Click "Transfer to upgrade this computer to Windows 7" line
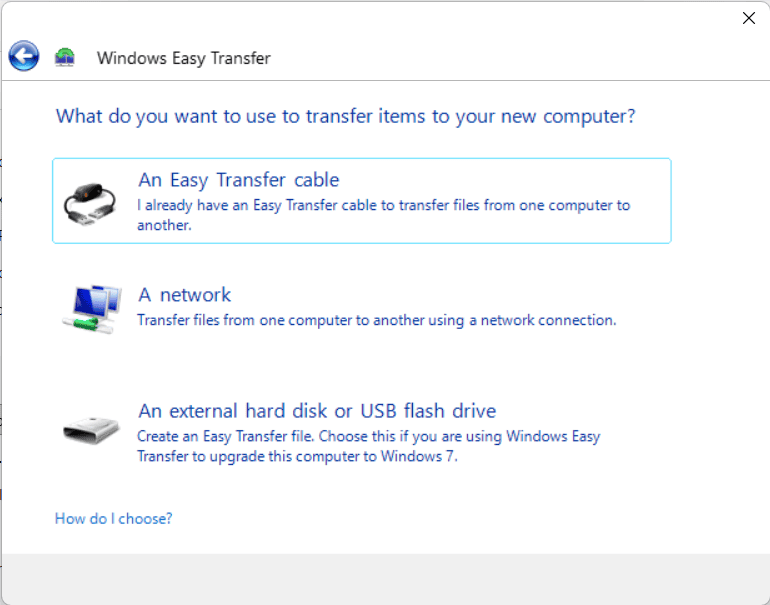This screenshot has height=605, width=770. point(297,456)
